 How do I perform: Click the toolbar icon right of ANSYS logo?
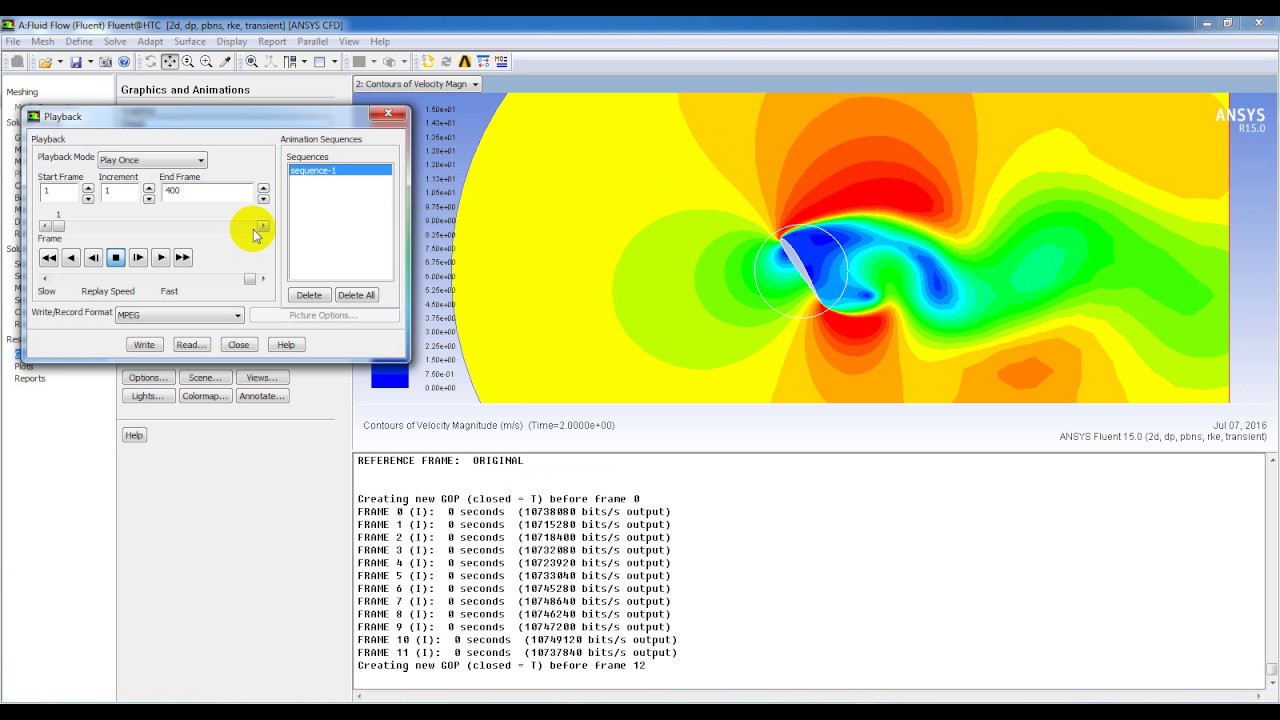pos(483,62)
